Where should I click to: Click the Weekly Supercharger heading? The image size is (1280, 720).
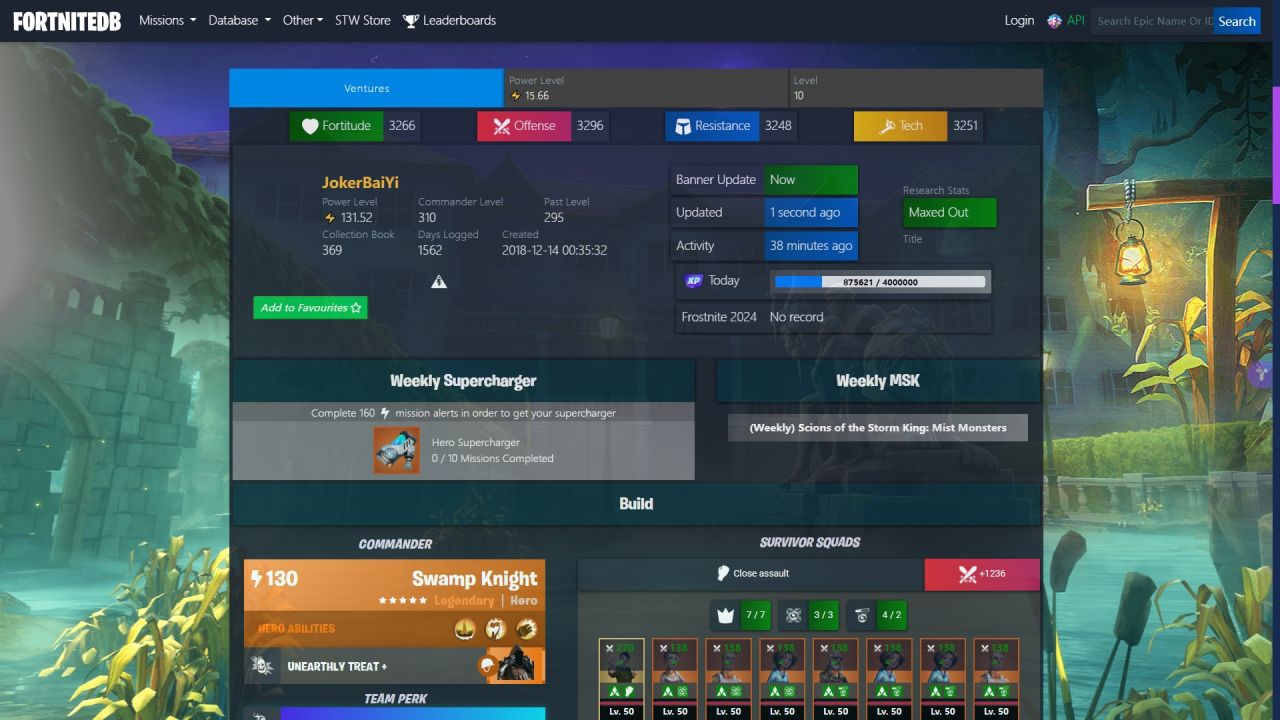click(463, 381)
